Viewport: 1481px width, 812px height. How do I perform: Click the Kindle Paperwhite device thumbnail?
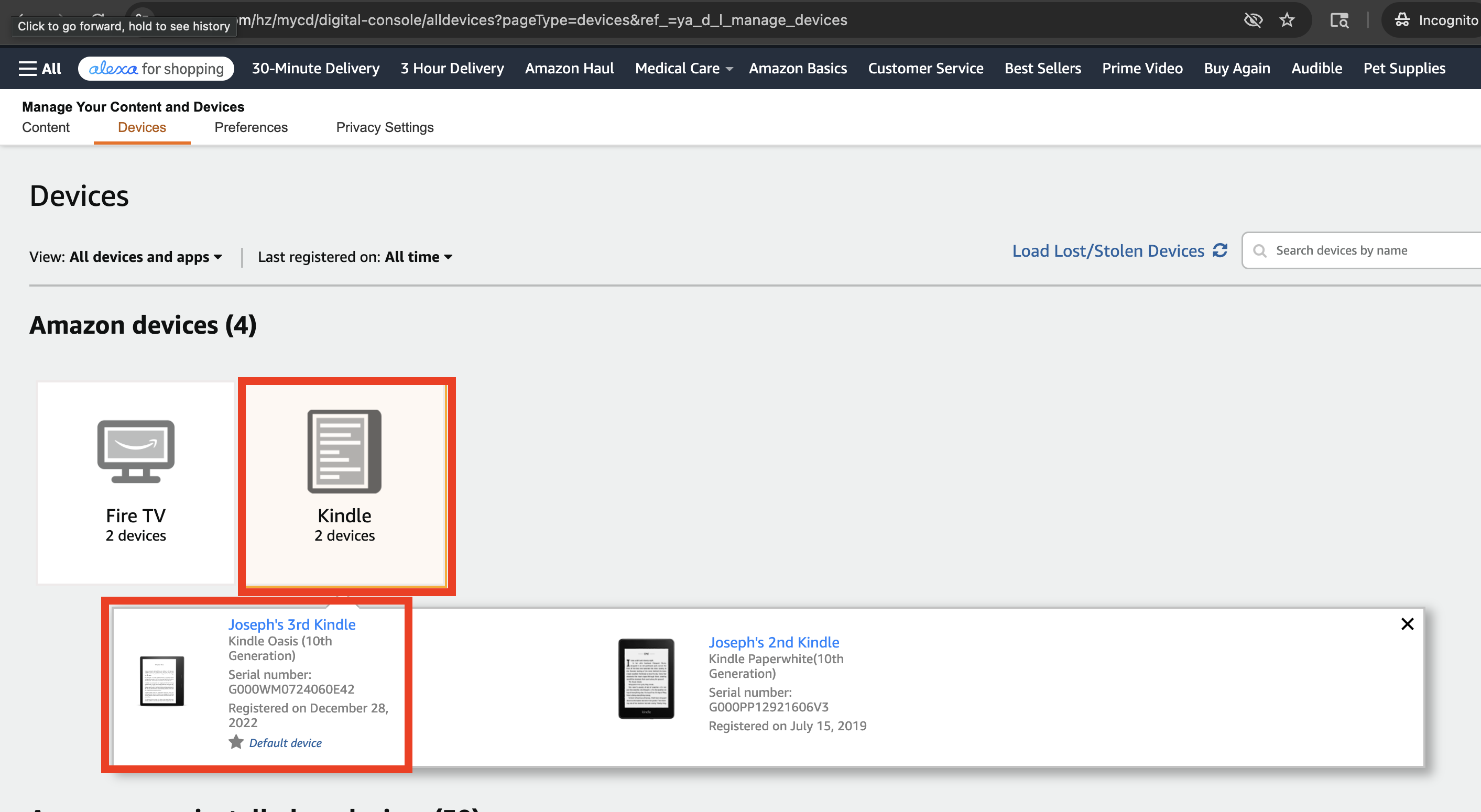click(x=646, y=678)
